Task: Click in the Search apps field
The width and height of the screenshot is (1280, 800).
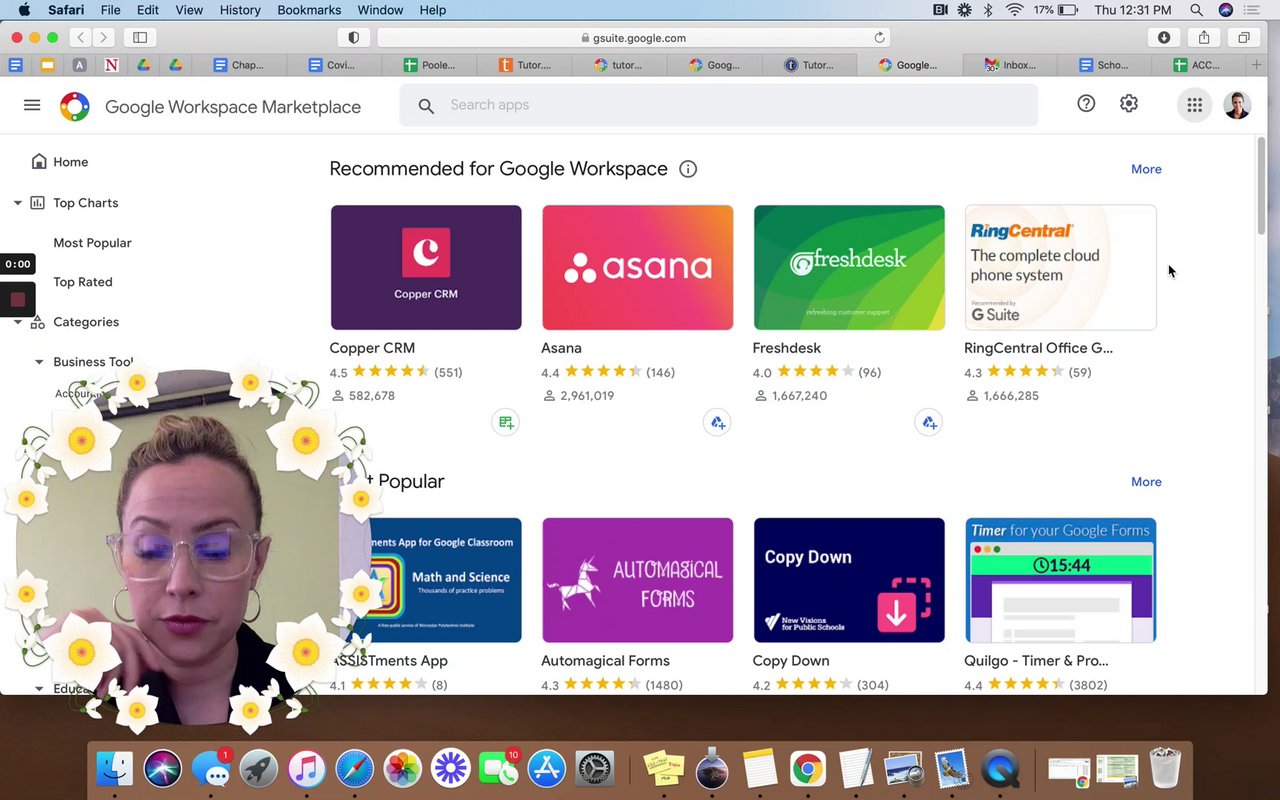Action: coord(718,105)
